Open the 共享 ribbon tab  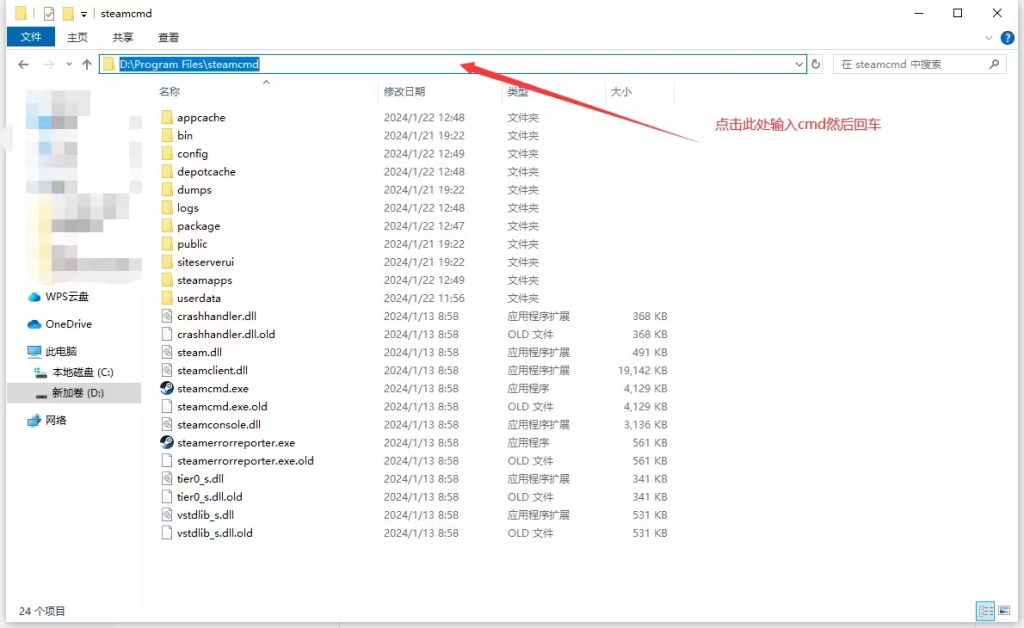click(x=123, y=37)
